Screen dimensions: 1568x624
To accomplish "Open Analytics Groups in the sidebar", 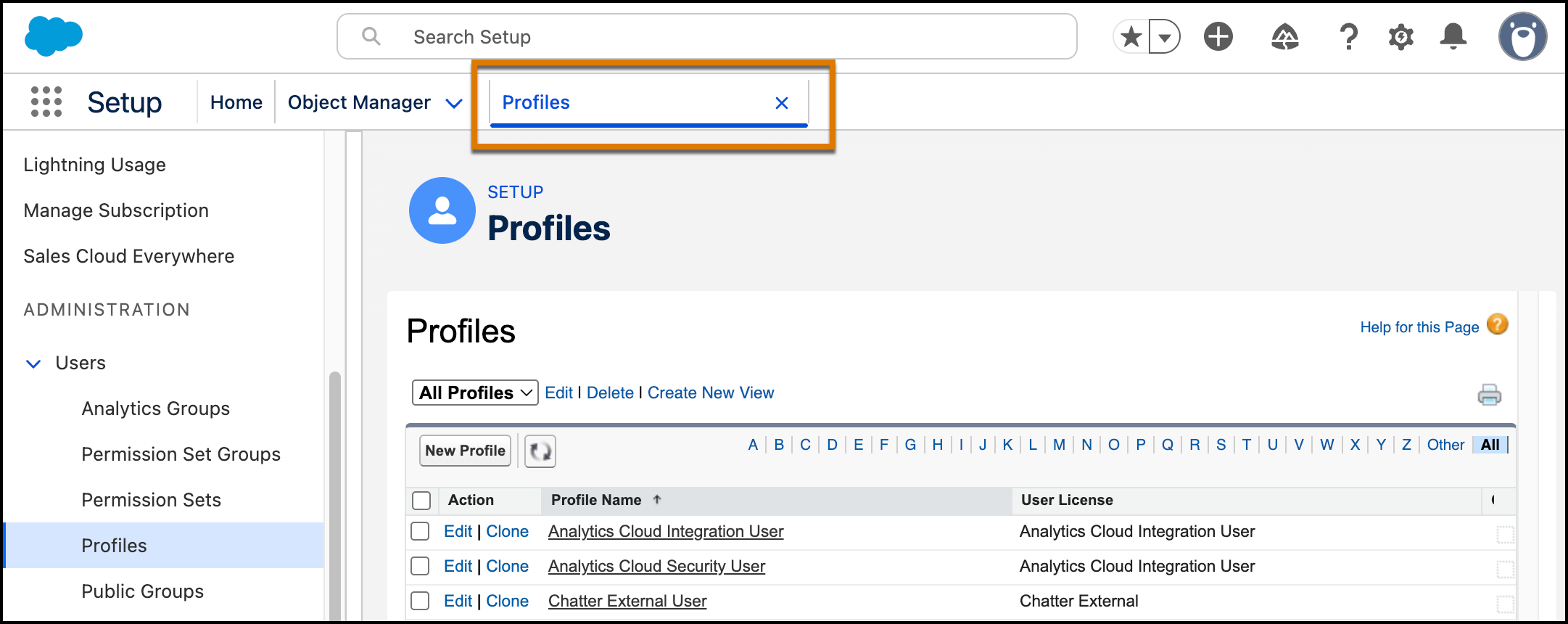I will [x=155, y=409].
